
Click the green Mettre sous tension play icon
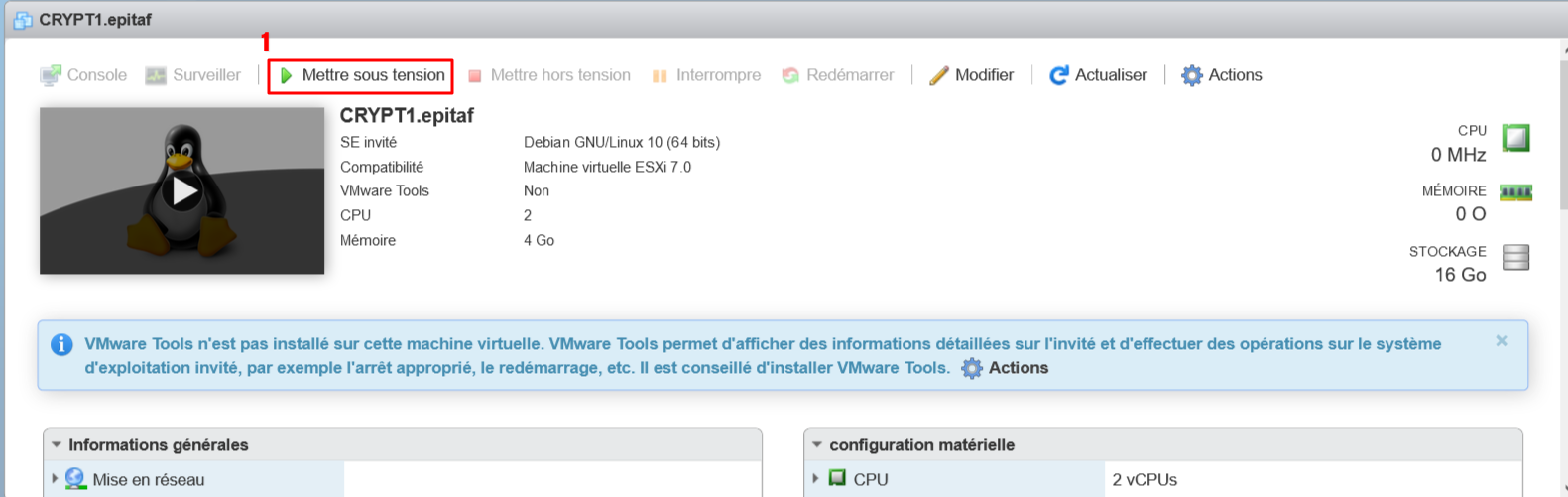coord(287,76)
